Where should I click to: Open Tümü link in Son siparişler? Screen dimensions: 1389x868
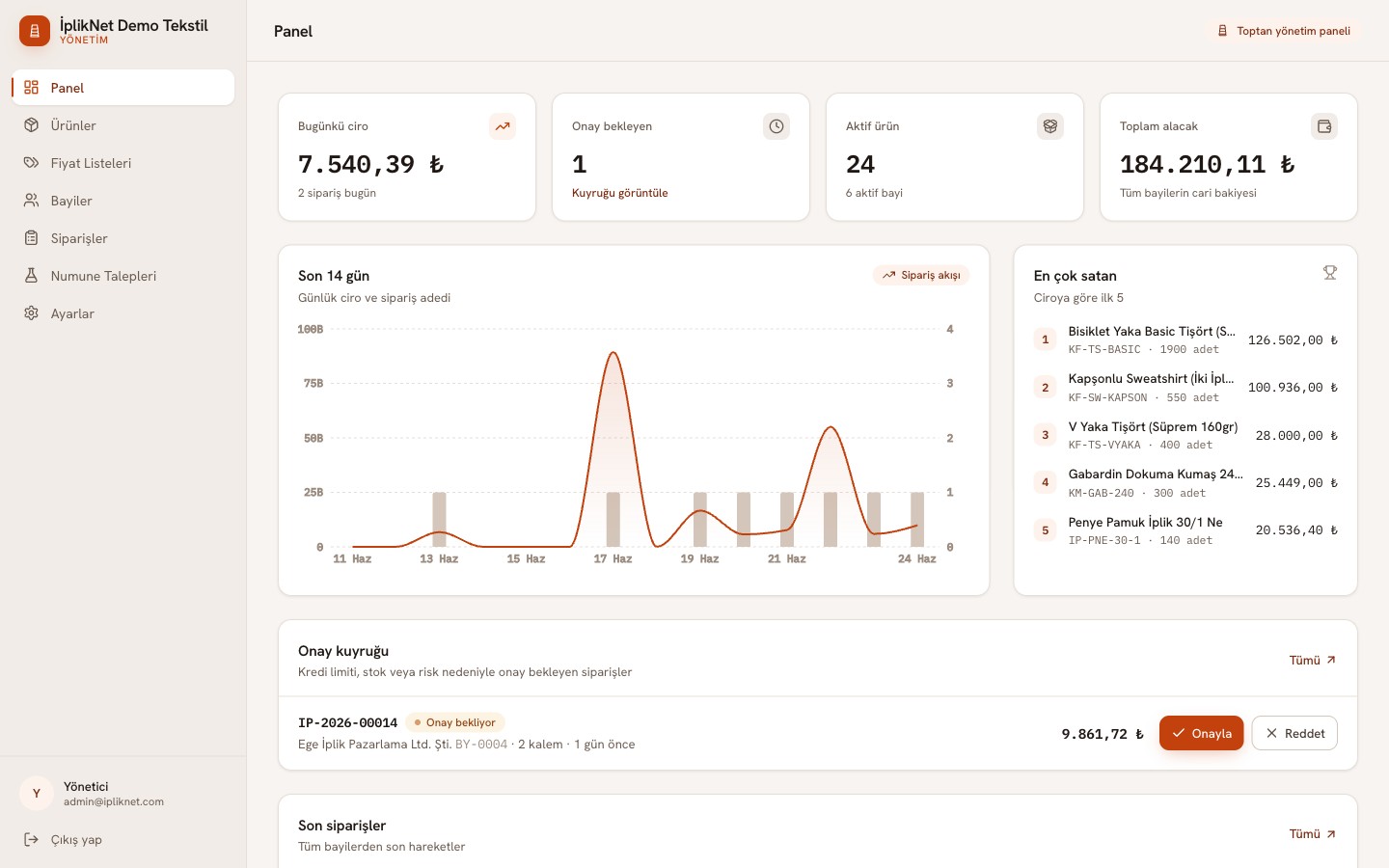point(1313,834)
